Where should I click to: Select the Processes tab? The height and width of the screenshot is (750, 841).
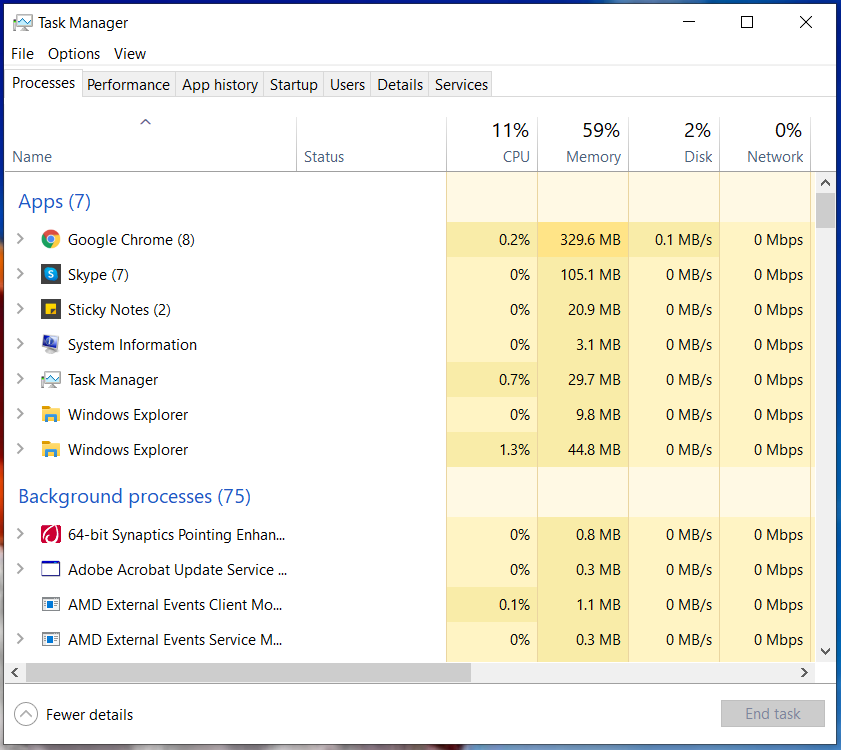(43, 83)
